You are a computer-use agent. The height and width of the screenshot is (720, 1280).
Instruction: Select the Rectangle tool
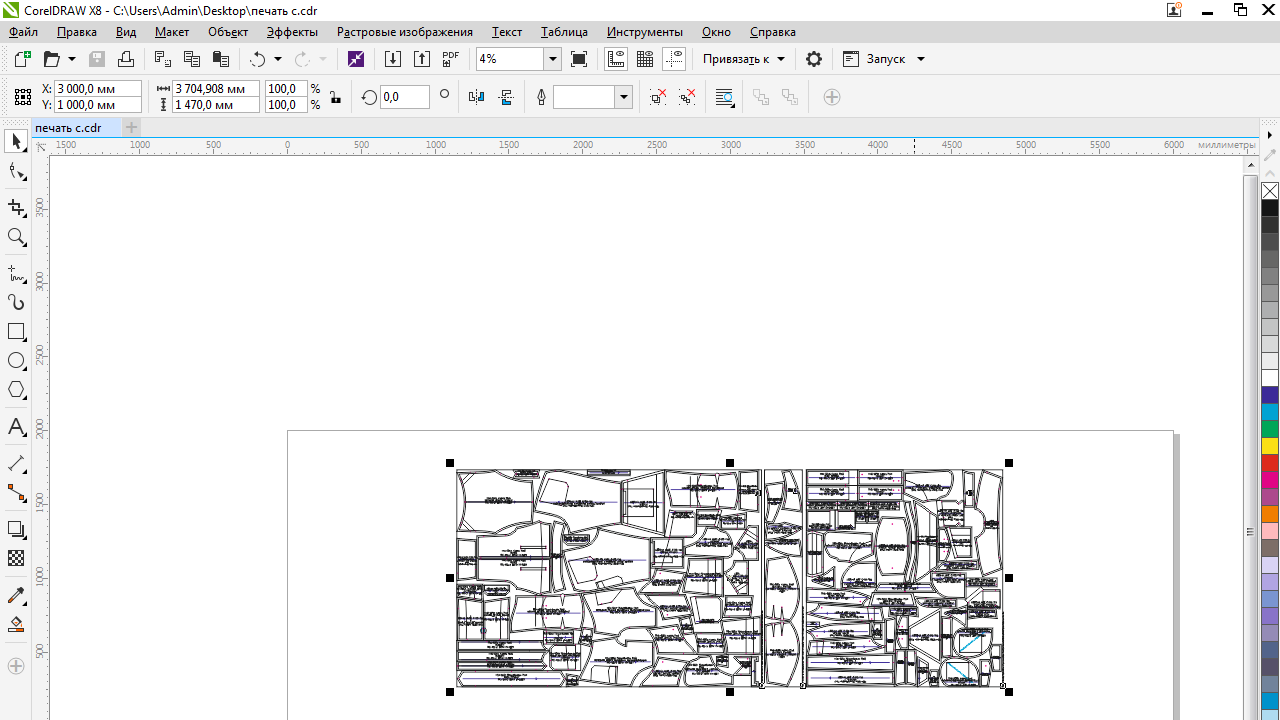(x=16, y=332)
